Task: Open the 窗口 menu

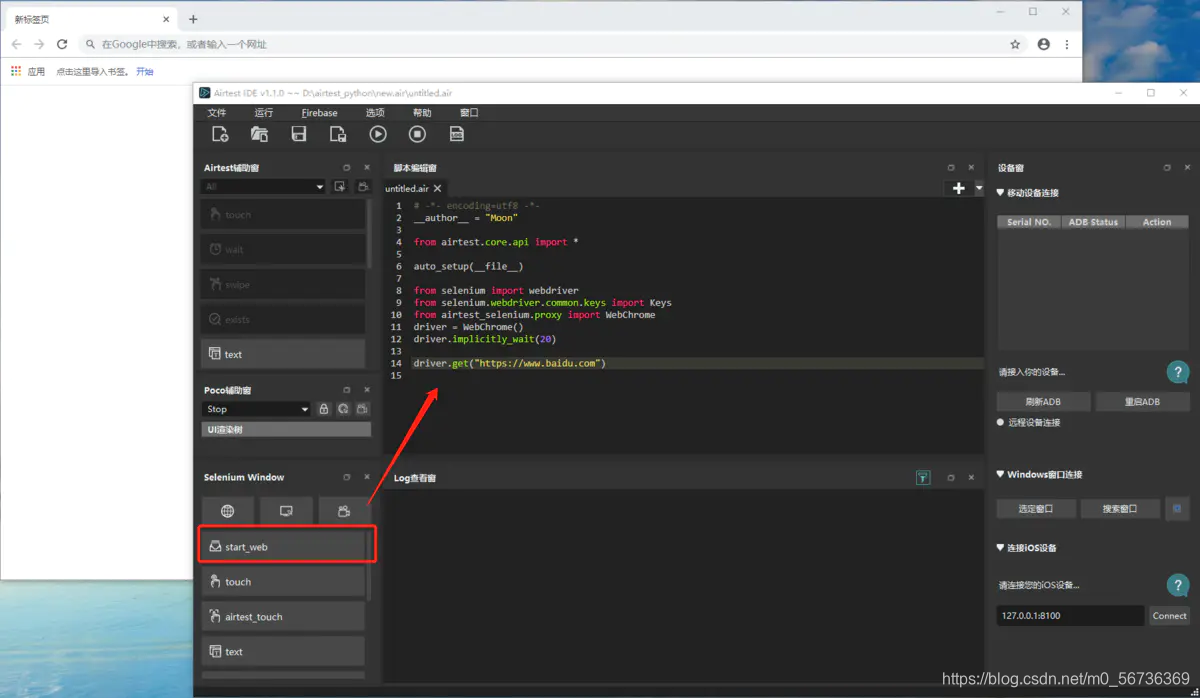Action: point(469,113)
